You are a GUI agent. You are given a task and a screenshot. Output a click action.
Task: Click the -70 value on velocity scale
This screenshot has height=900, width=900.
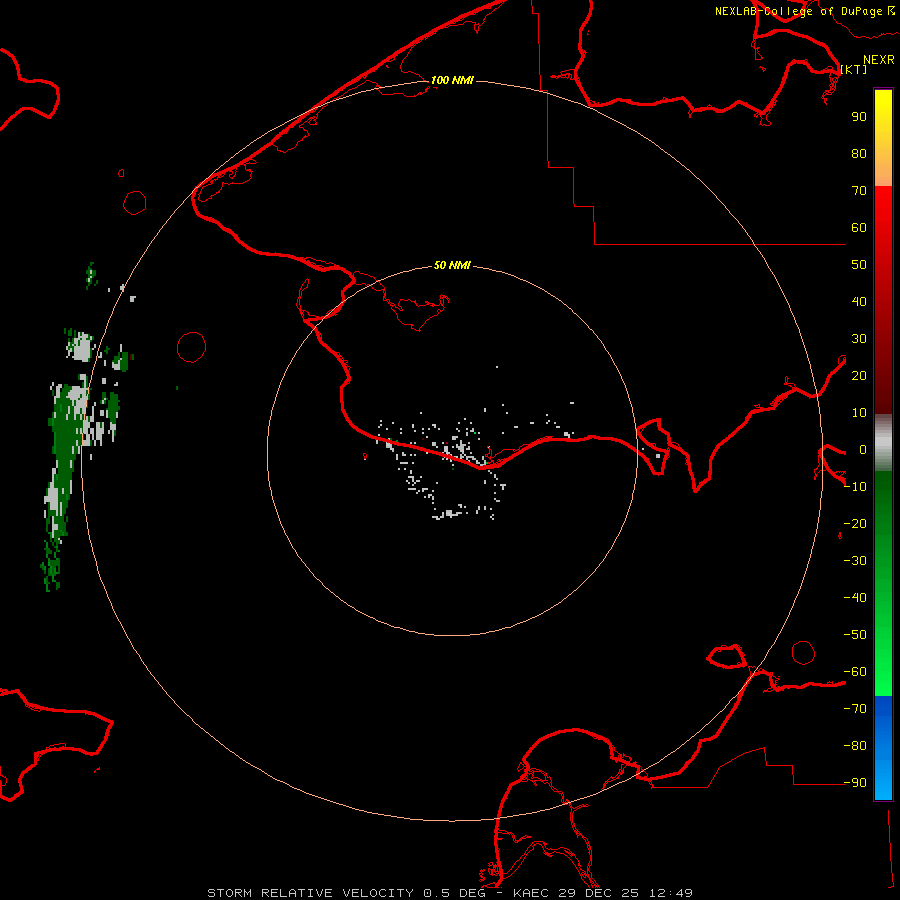[855, 709]
